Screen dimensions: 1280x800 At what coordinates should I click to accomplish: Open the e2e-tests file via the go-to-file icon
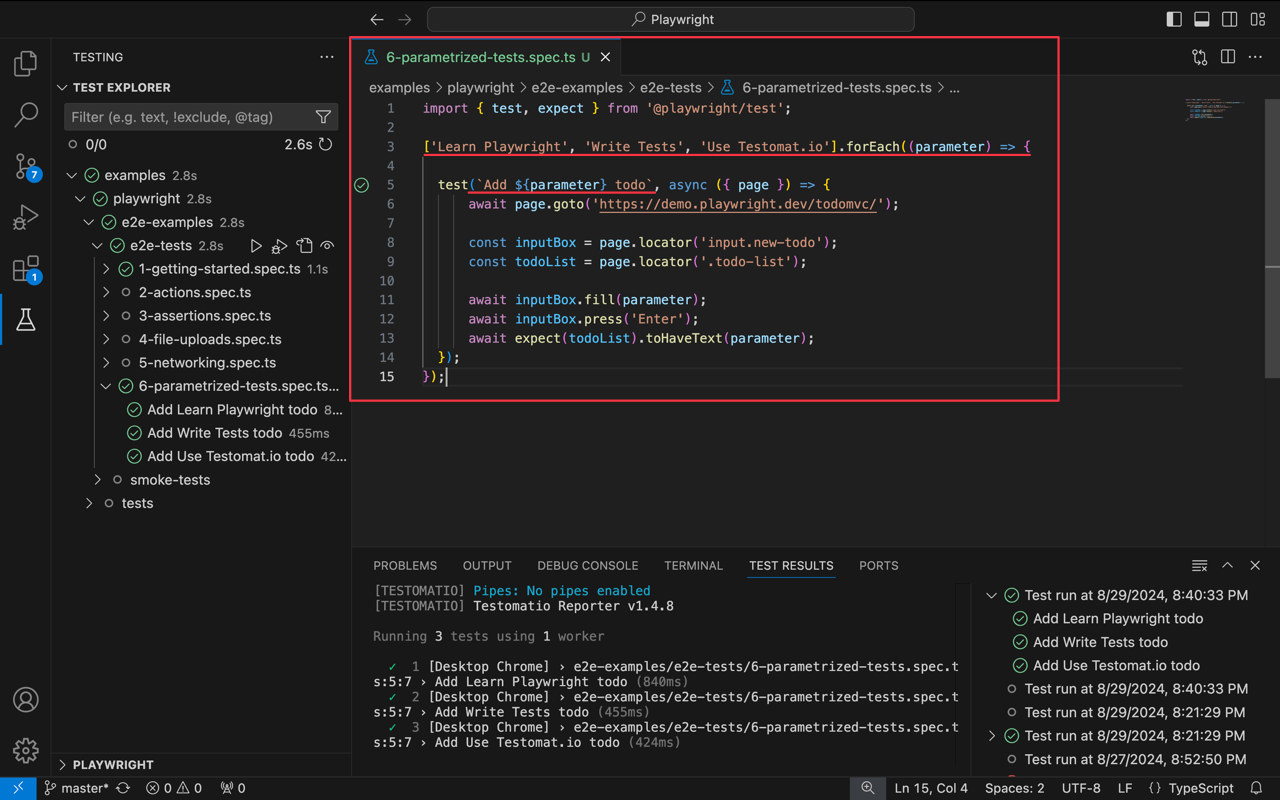pyautogui.click(x=304, y=245)
